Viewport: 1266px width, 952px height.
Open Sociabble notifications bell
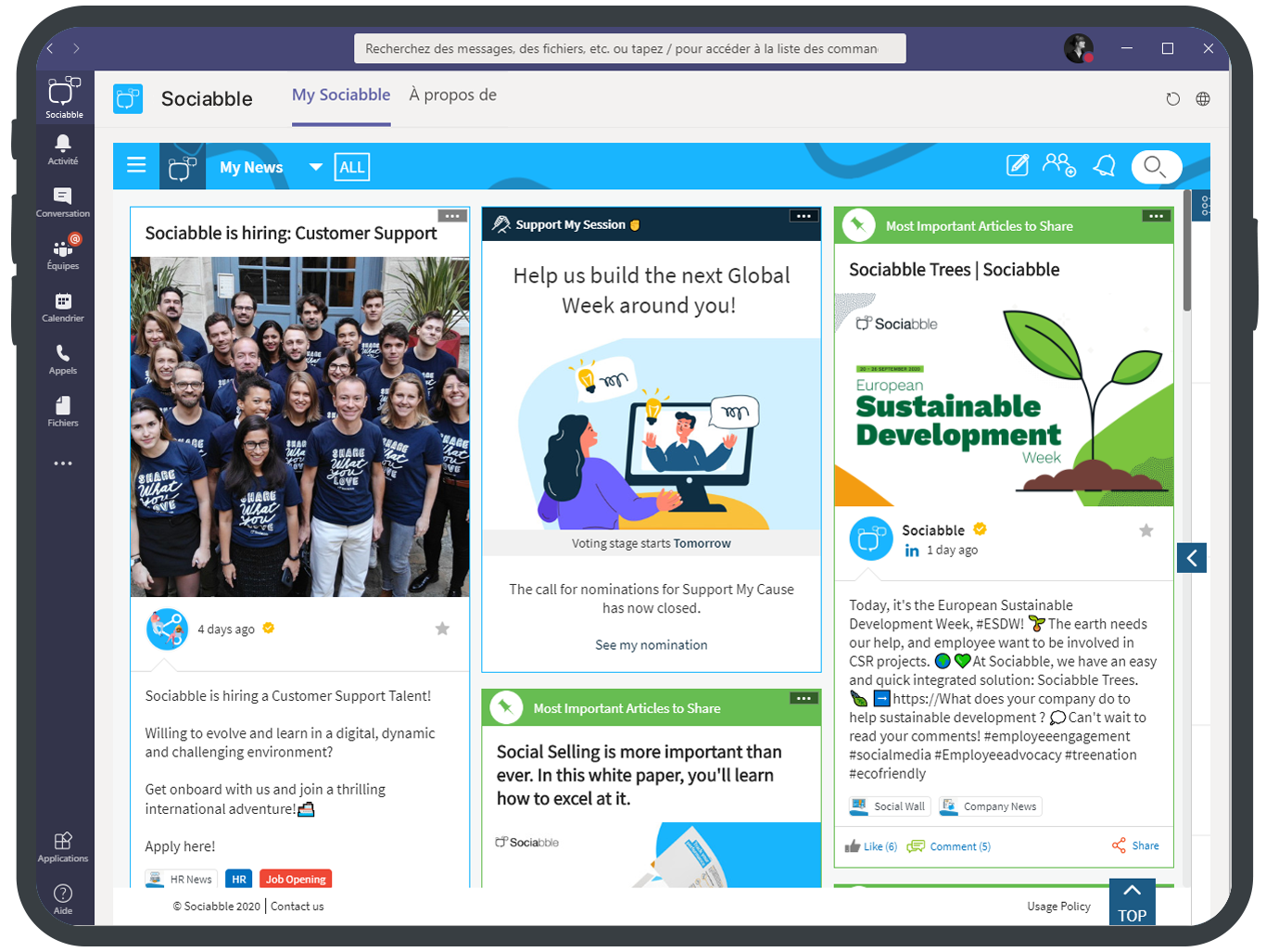pyautogui.click(x=1104, y=166)
